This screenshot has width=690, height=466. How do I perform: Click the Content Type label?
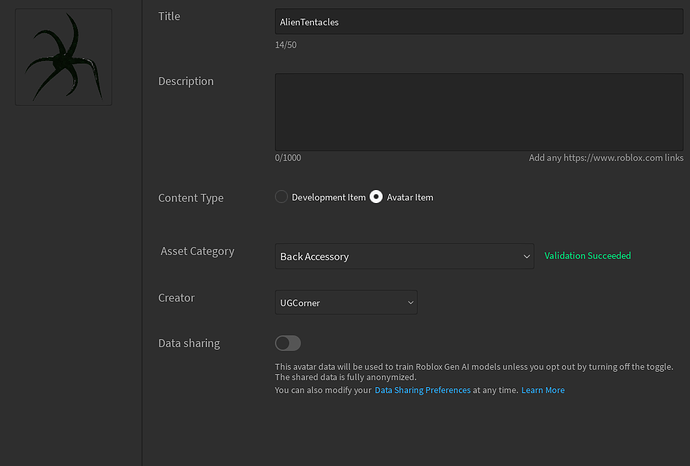click(191, 198)
